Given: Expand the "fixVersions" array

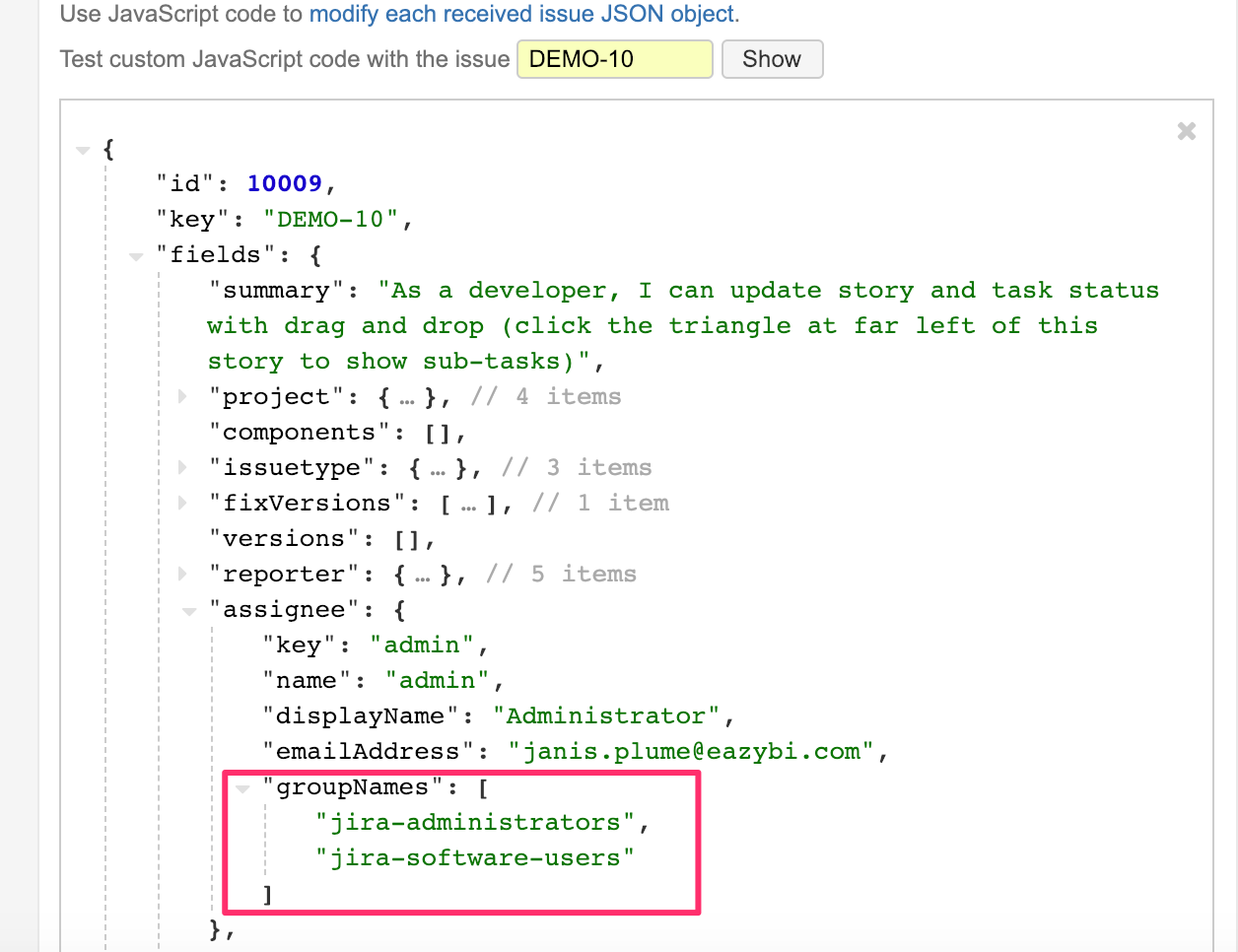Looking at the screenshot, I should (x=182, y=503).
